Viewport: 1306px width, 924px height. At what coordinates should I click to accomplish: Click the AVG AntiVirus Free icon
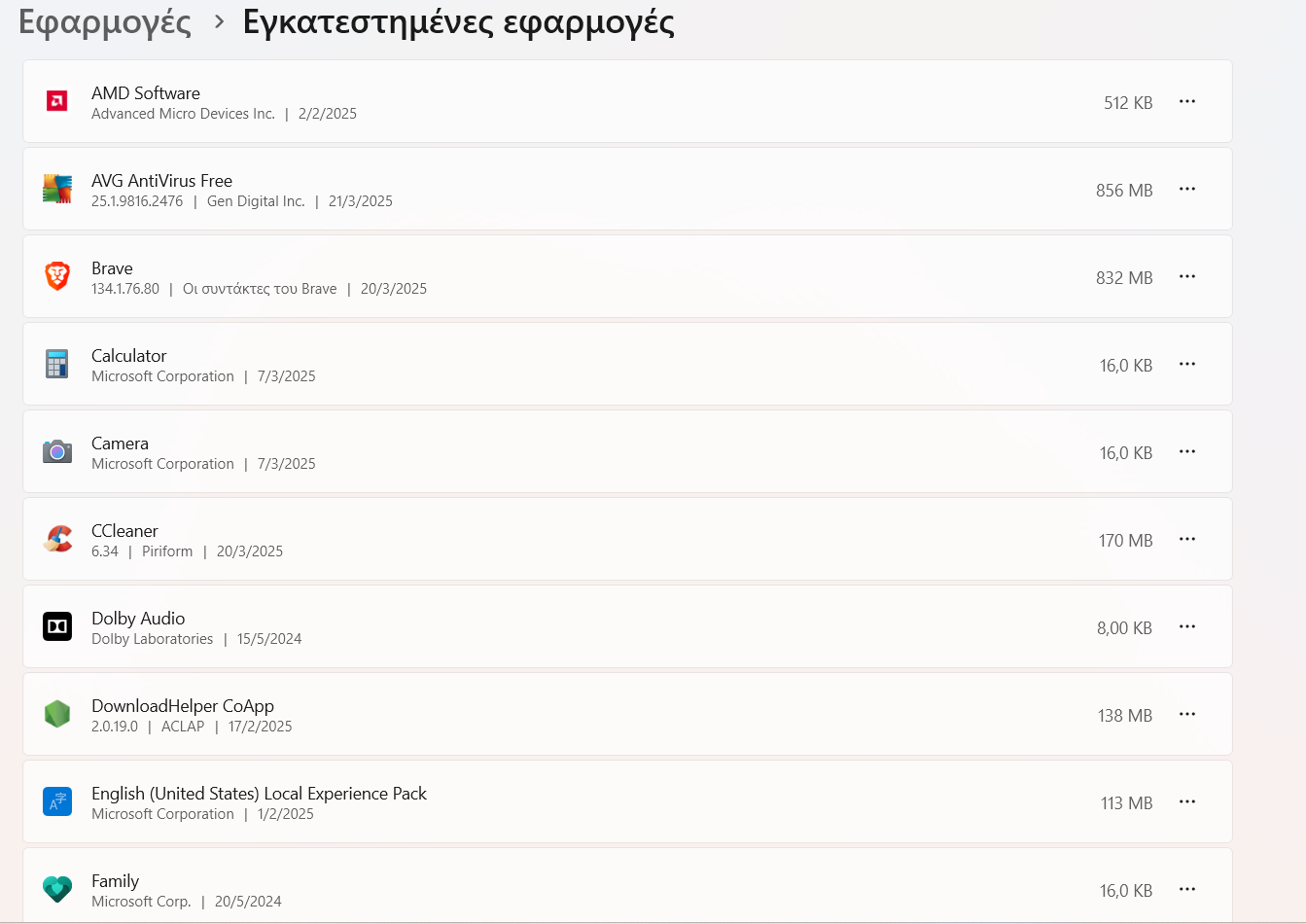[57, 189]
